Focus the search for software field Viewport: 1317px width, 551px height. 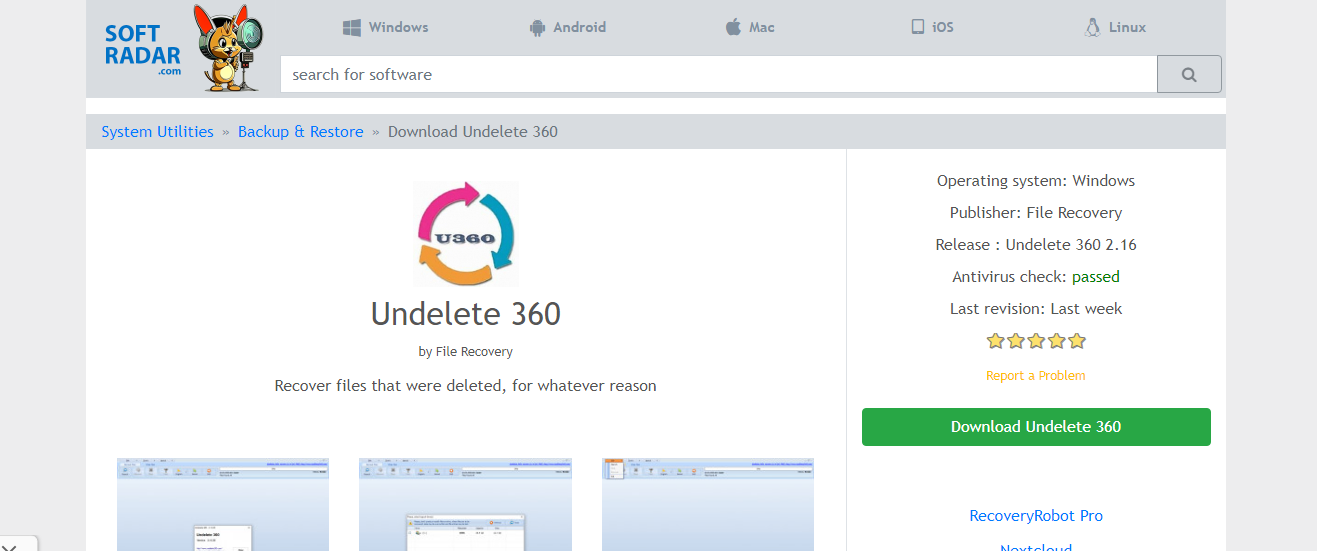click(718, 74)
